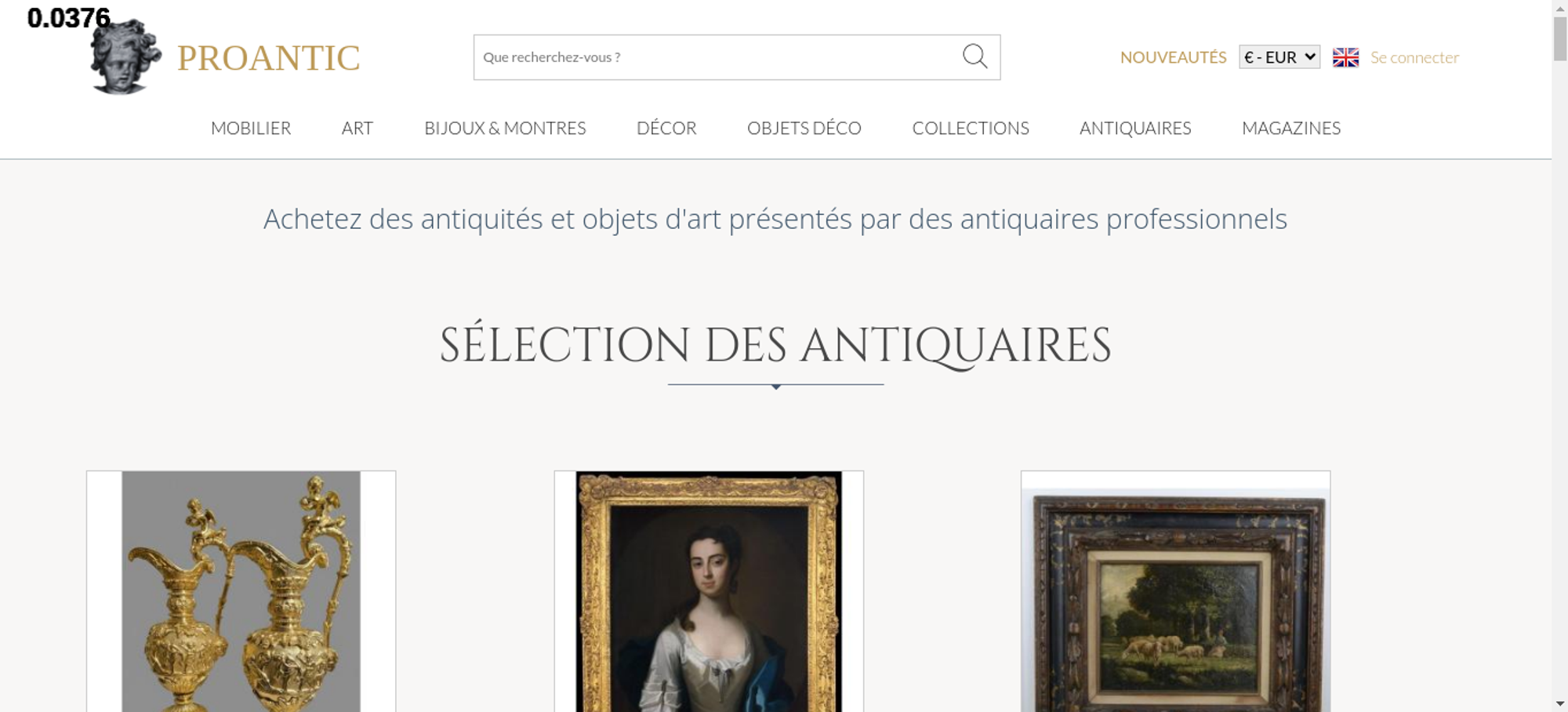
Task: Click the cherub head logo icon
Action: [125, 56]
